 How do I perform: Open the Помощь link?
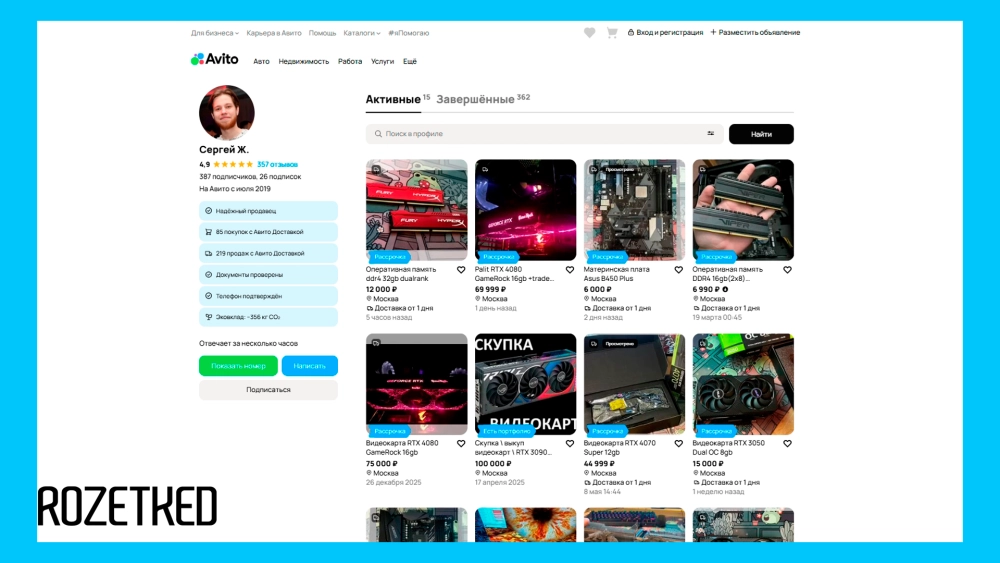pyautogui.click(x=322, y=33)
